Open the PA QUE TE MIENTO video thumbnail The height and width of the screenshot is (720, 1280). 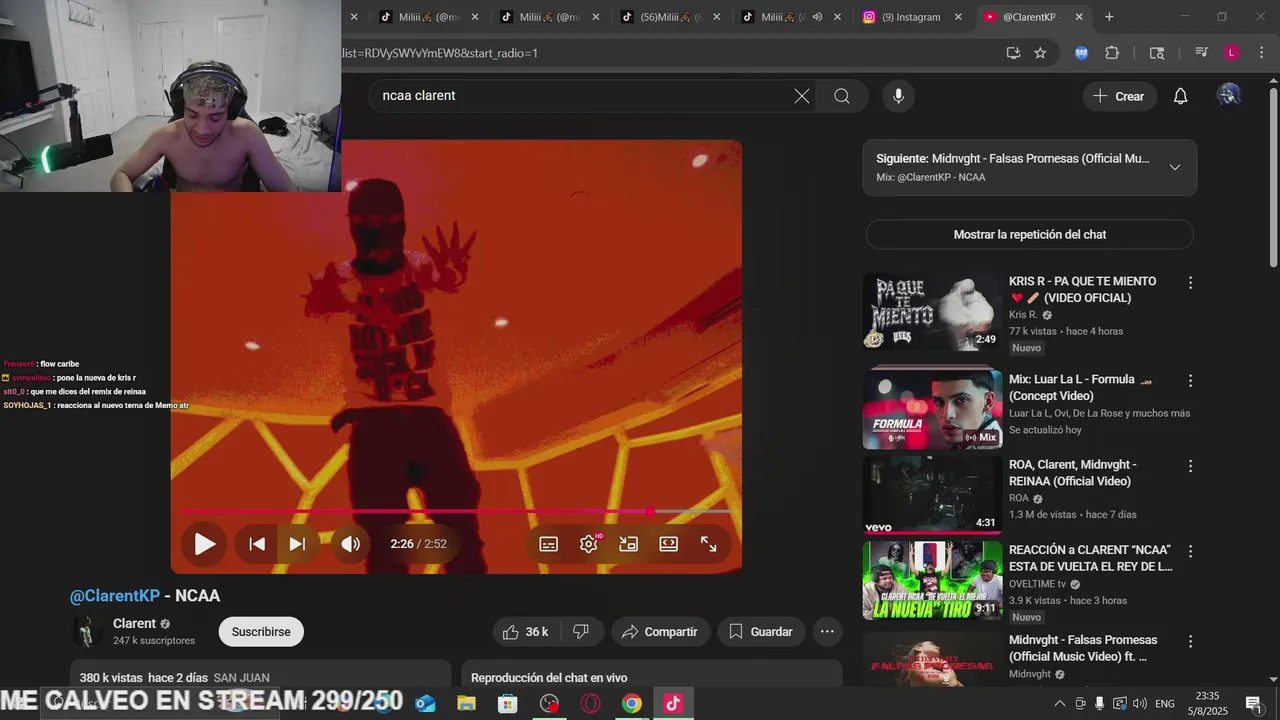coord(932,311)
